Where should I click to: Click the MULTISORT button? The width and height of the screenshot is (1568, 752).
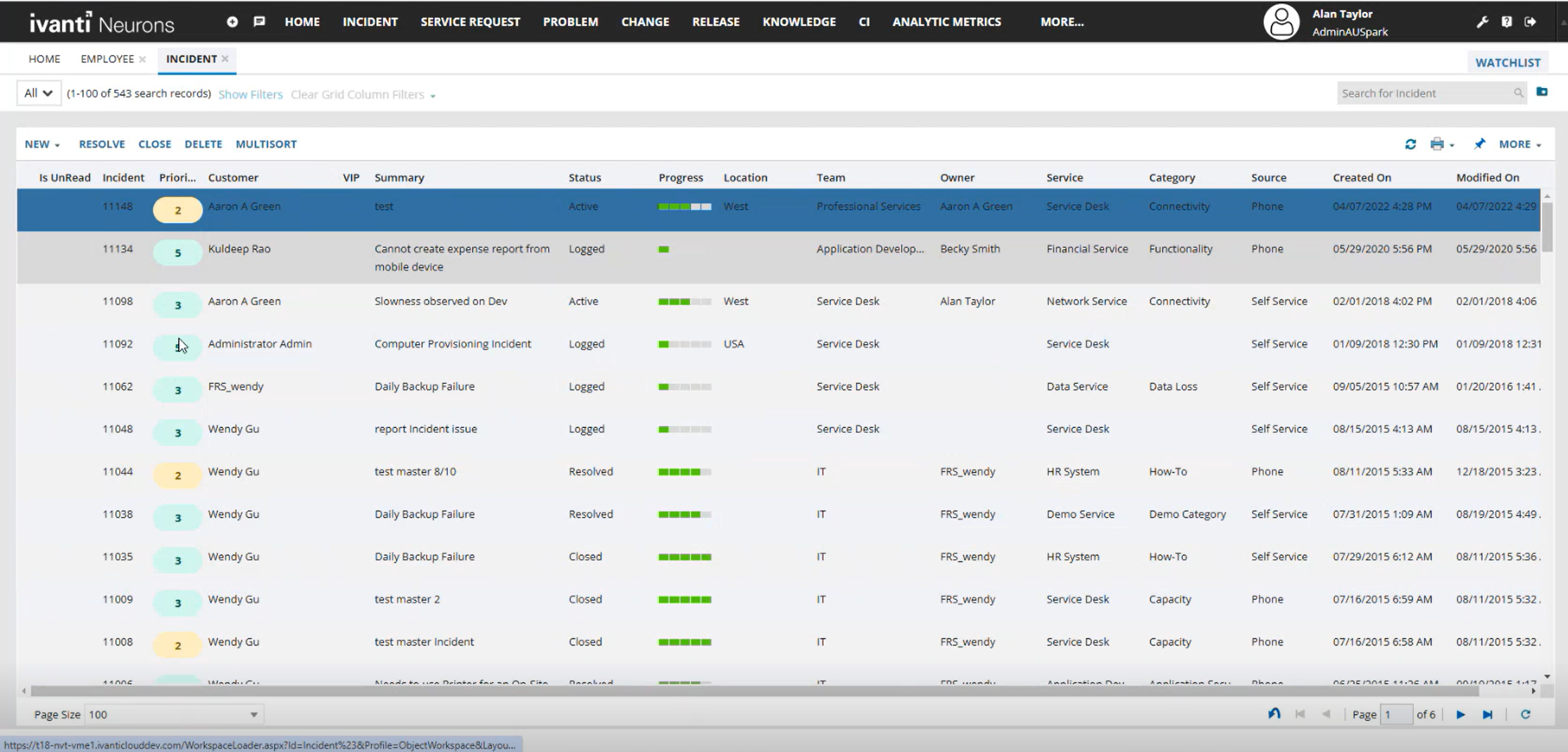pyautogui.click(x=266, y=144)
